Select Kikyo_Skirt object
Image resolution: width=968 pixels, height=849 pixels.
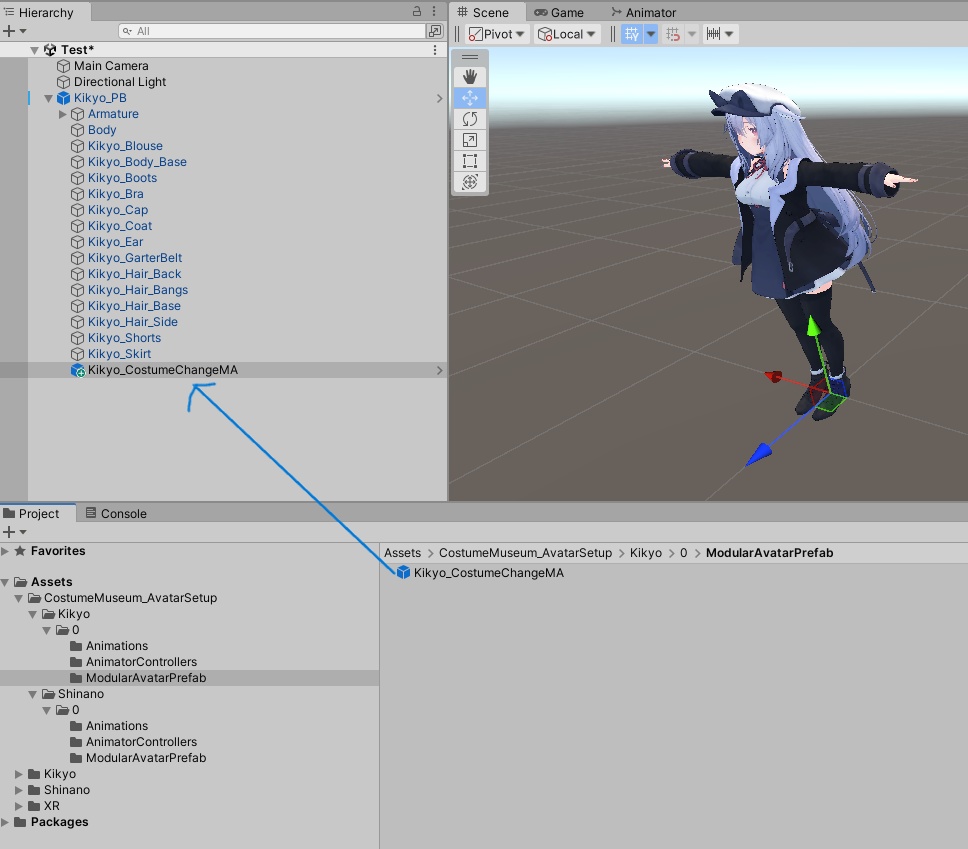pyautogui.click(x=119, y=354)
